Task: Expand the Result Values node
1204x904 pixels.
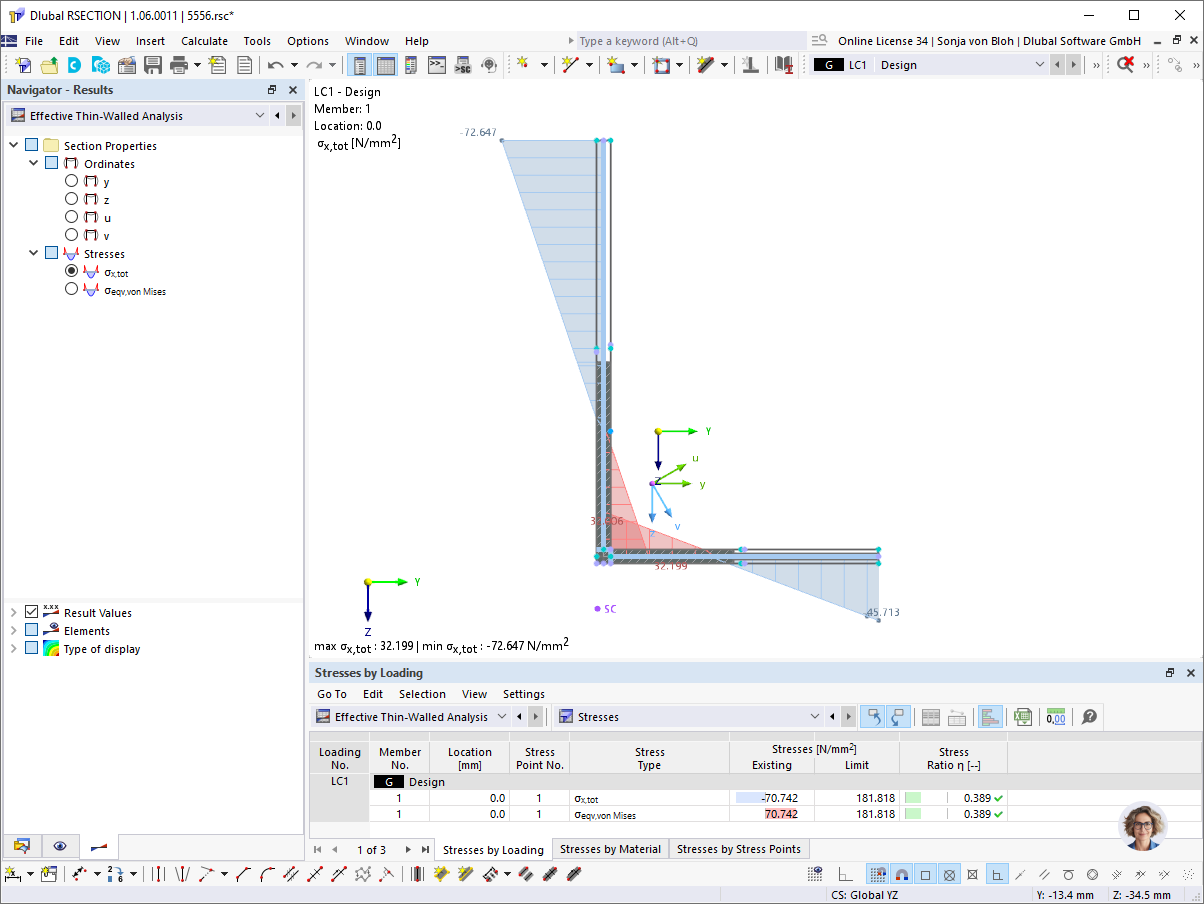Action: click(14, 613)
